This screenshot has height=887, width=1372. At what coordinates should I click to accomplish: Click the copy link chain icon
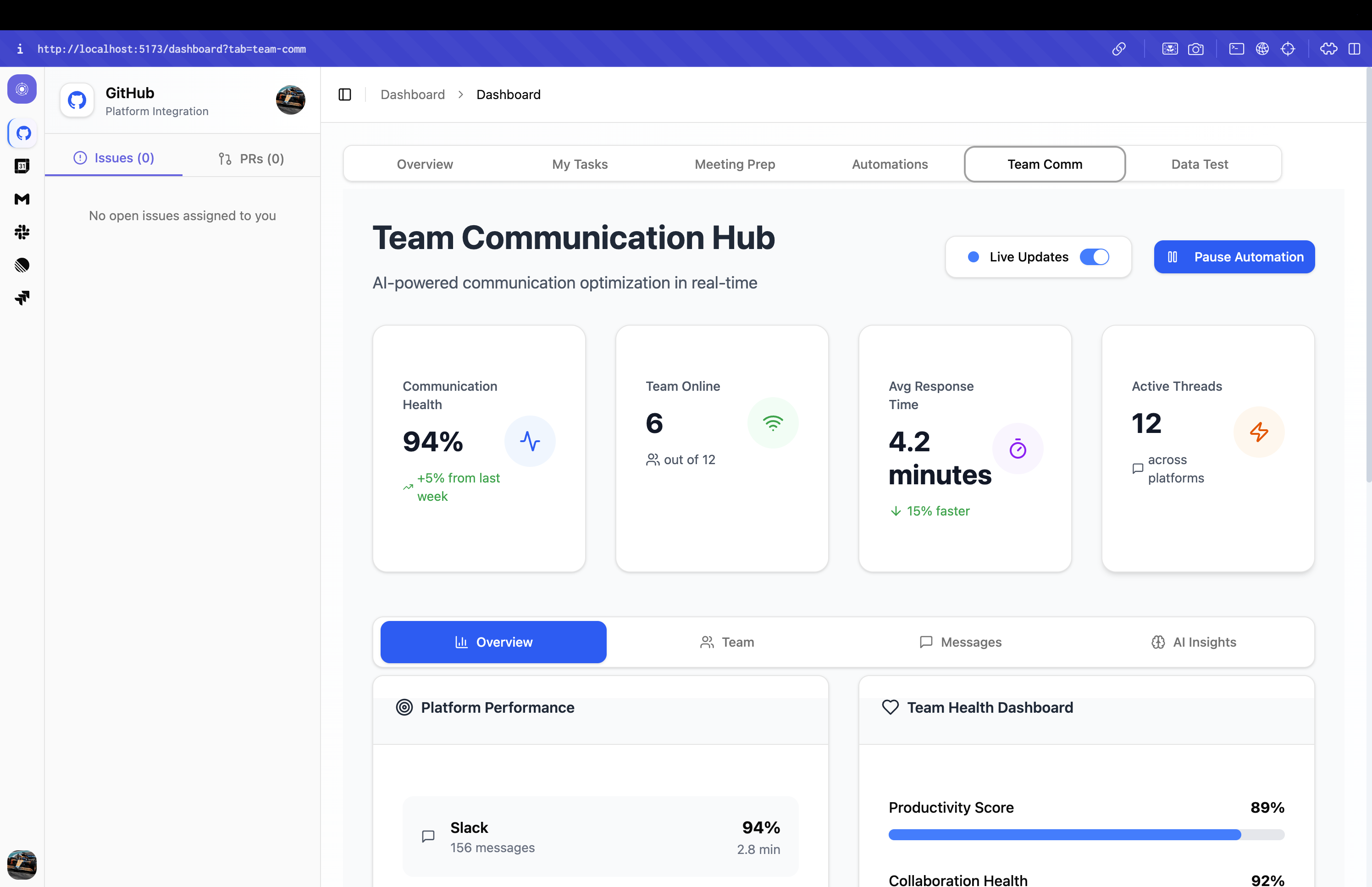point(1119,49)
